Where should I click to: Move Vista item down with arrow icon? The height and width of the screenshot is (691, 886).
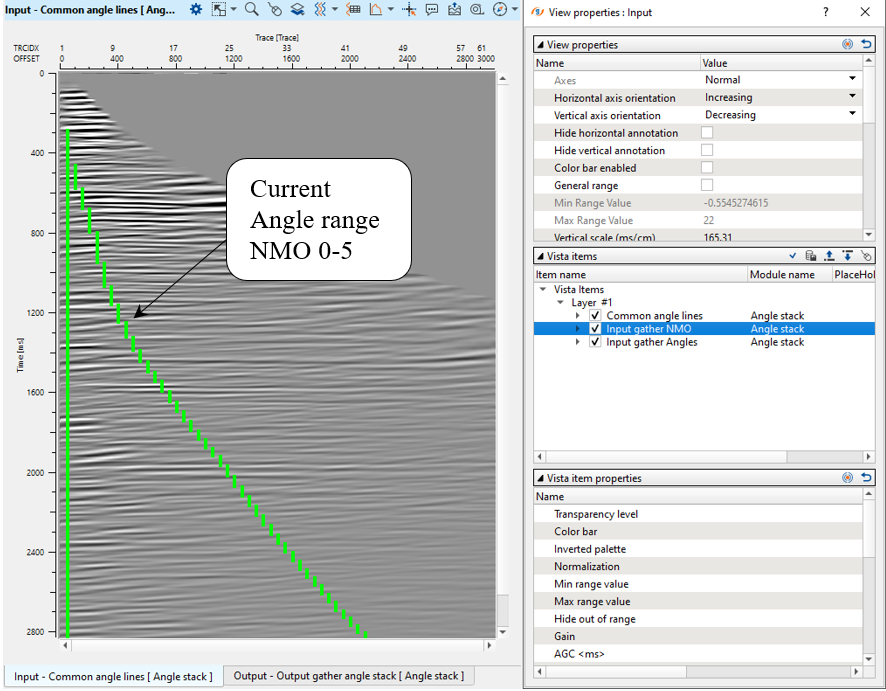pyautogui.click(x=847, y=256)
